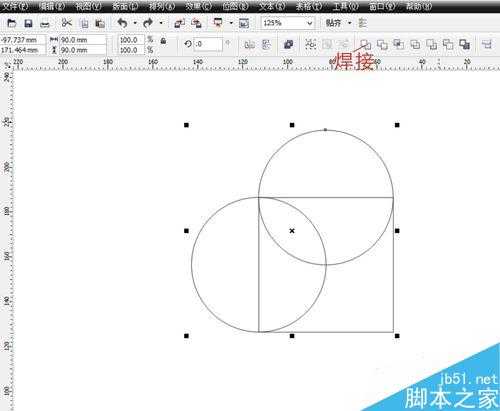Click the Print icon
500x411 pixels.
45,24
